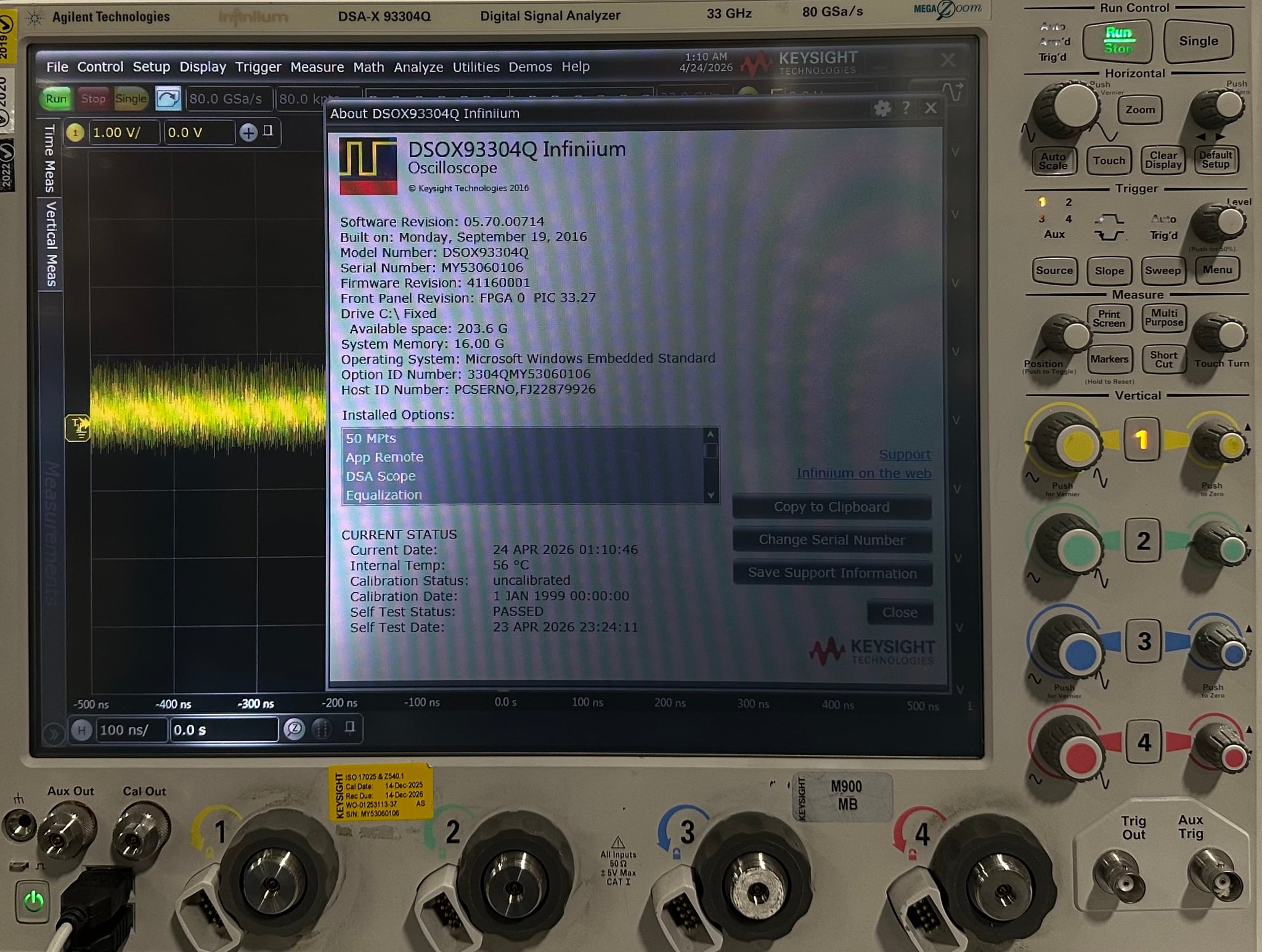Screen dimensions: 1262x952
Task: Click the plus icon to add a channel
Action: [x=248, y=132]
